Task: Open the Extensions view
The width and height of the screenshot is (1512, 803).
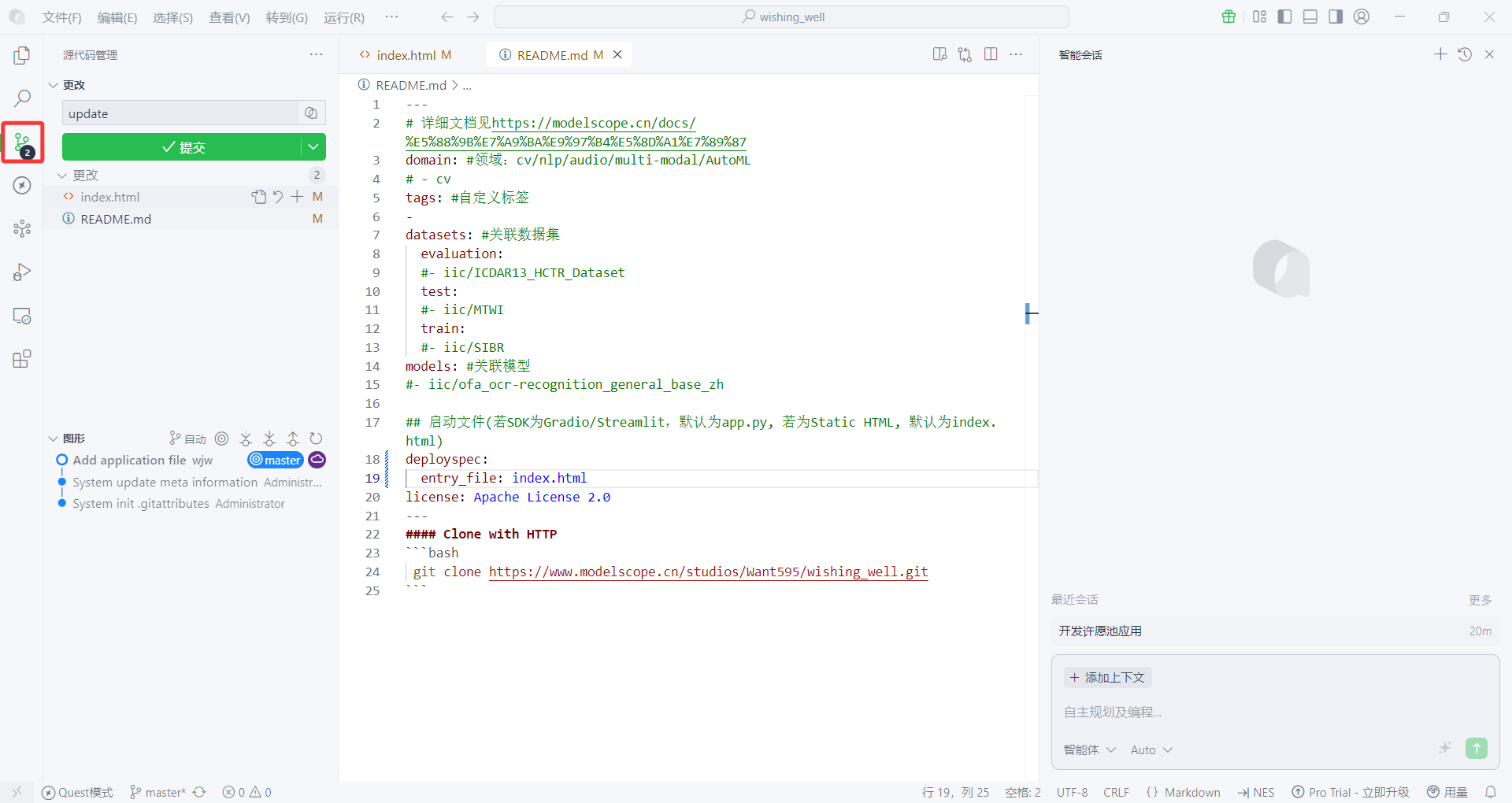Action: tap(22, 359)
